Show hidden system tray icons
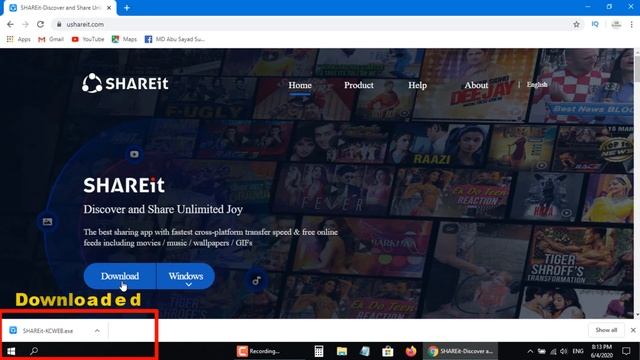The width and height of the screenshot is (640, 360). 530,351
